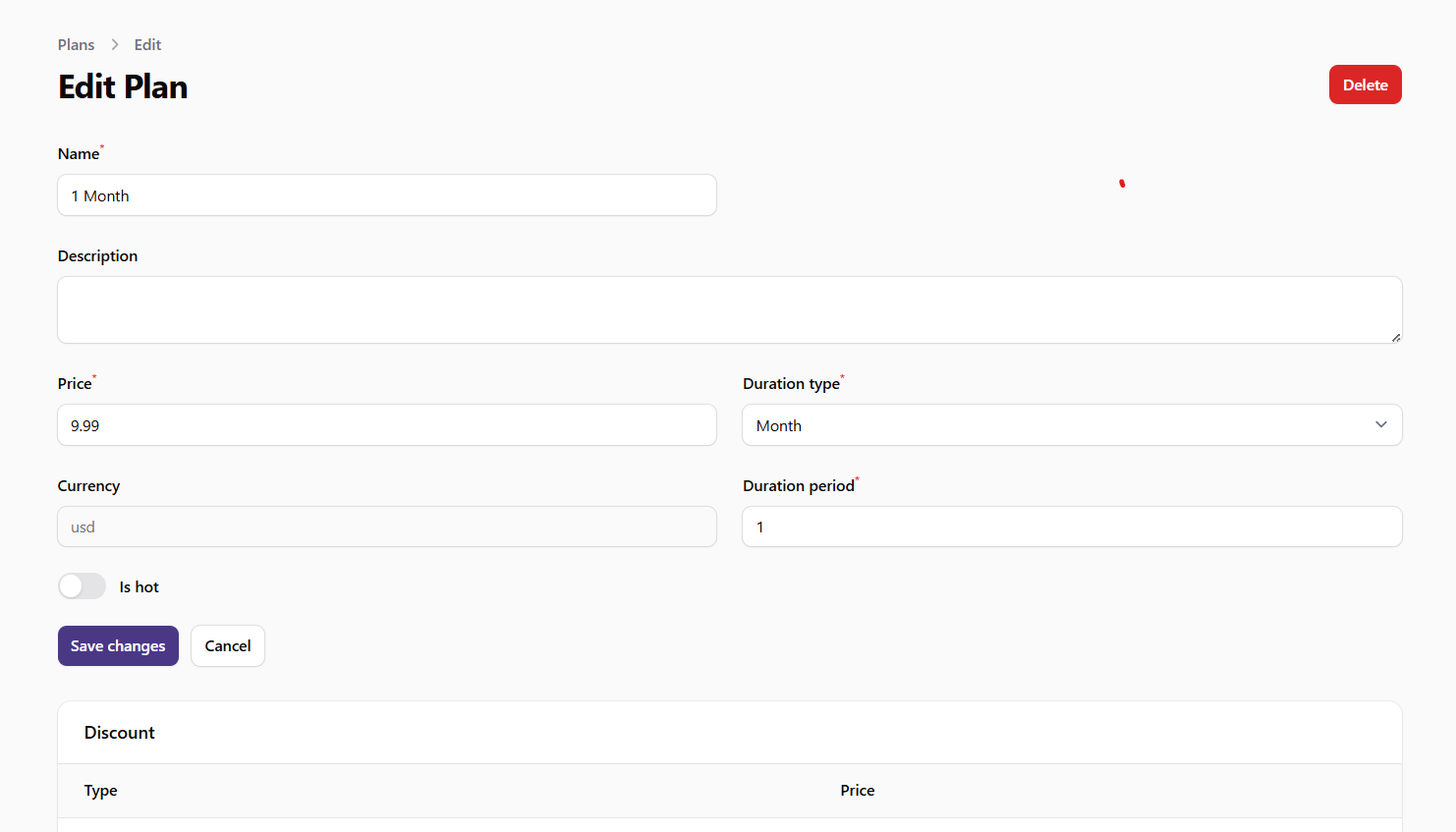Screen dimensions: 1456x832
Task: Enable the Is hot toggle switch
Action: (x=82, y=586)
